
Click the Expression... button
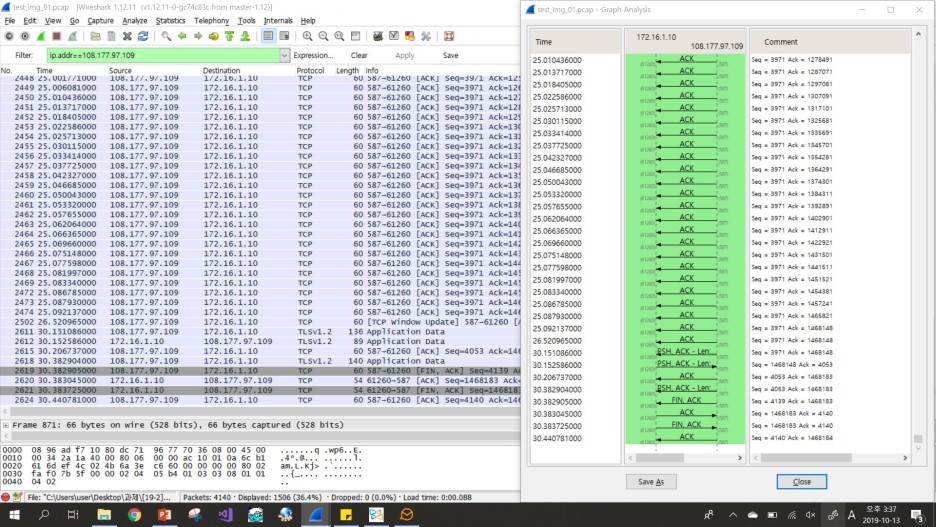[x=313, y=56]
